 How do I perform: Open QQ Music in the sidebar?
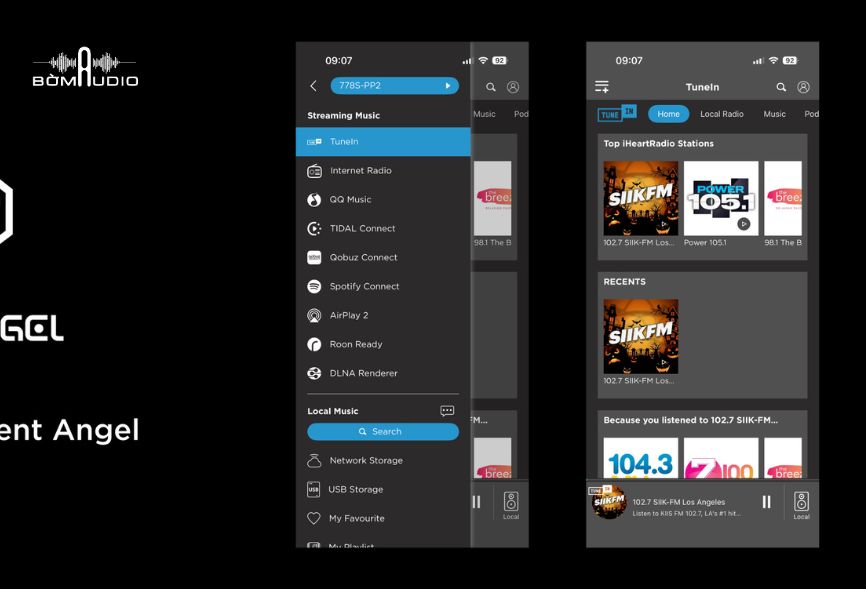(x=383, y=199)
